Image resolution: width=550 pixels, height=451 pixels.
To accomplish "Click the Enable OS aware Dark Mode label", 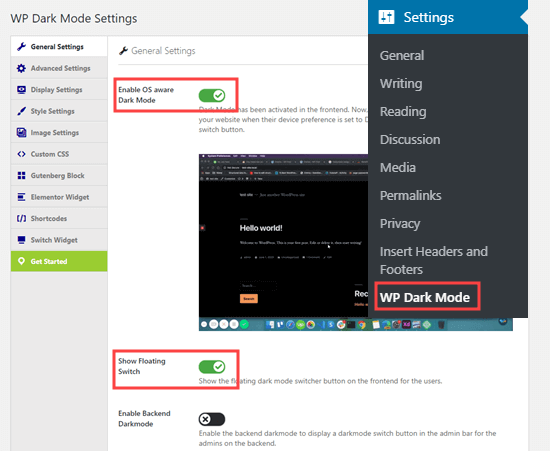I will click(146, 95).
